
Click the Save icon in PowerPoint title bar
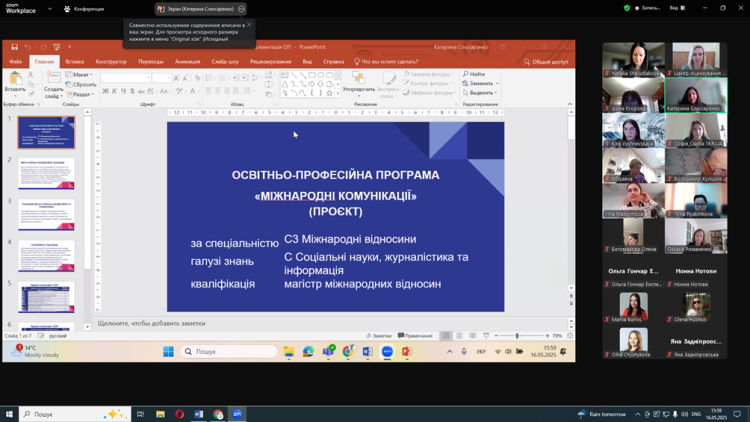pos(14,47)
